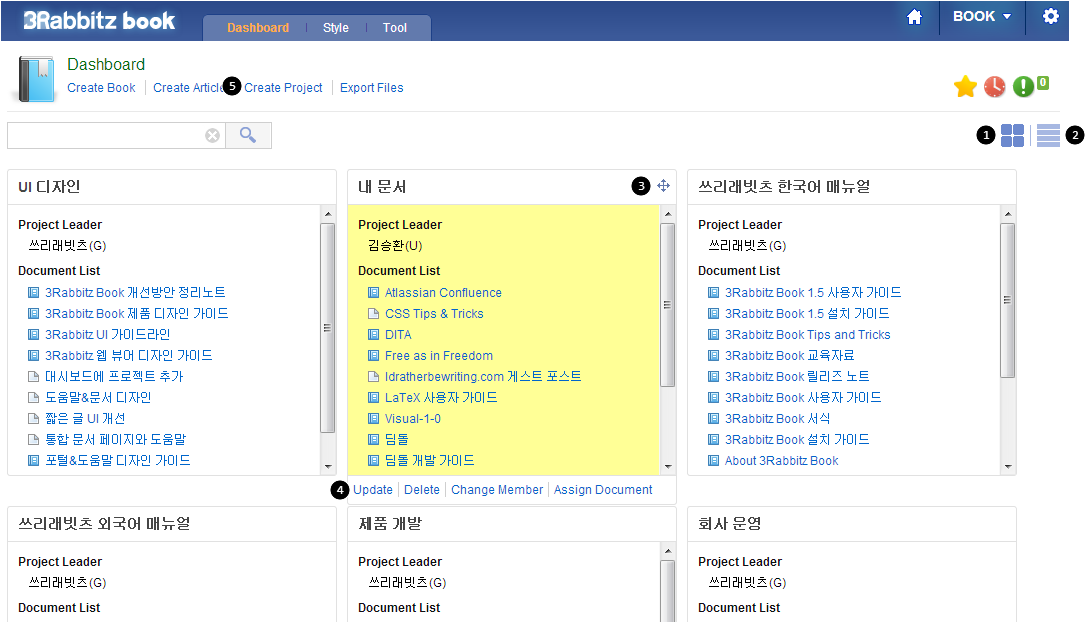
Task: Open LaTeX 사용자 가이드 document
Action: click(x=441, y=398)
